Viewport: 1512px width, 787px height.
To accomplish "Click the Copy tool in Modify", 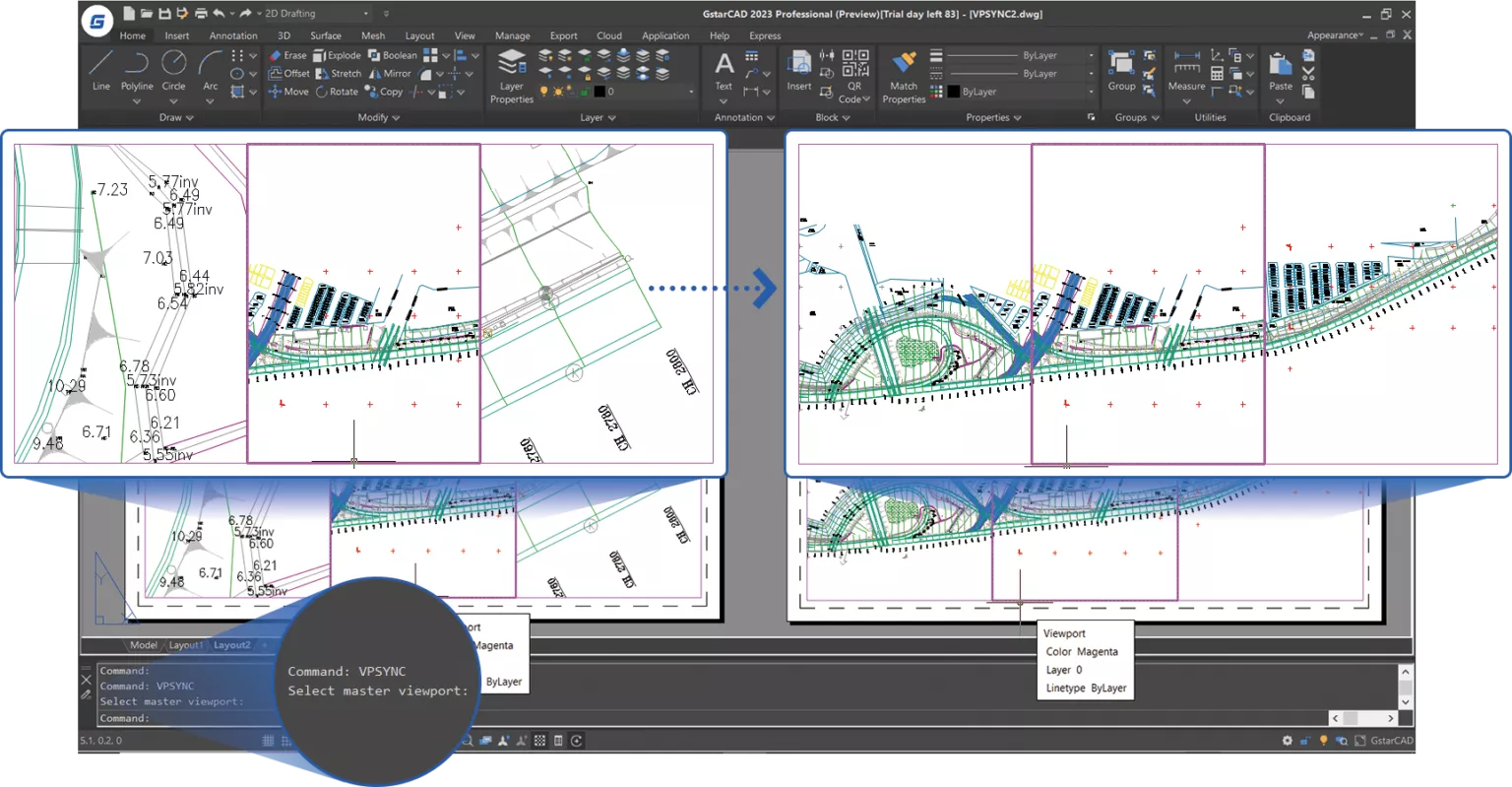I will tap(384, 92).
